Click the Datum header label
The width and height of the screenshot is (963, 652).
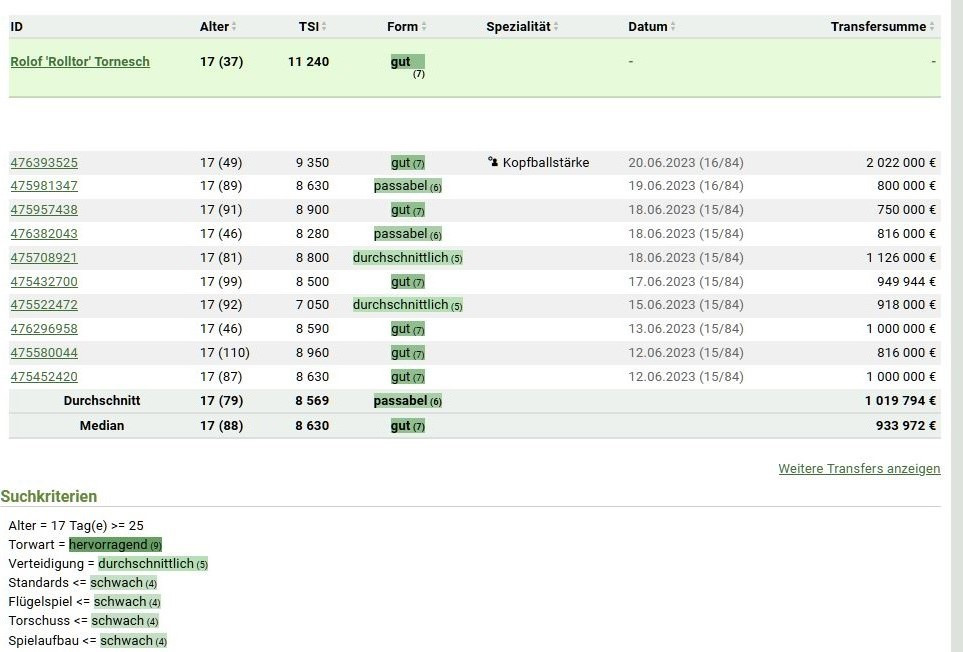point(647,26)
